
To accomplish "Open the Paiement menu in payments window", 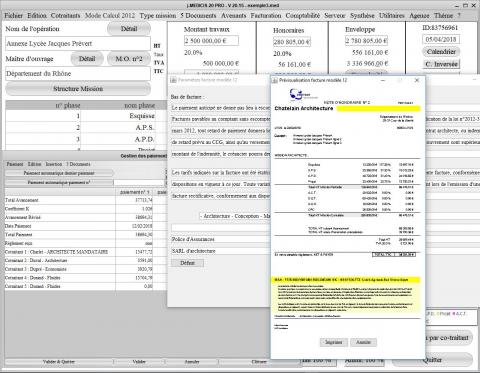I will [15, 164].
